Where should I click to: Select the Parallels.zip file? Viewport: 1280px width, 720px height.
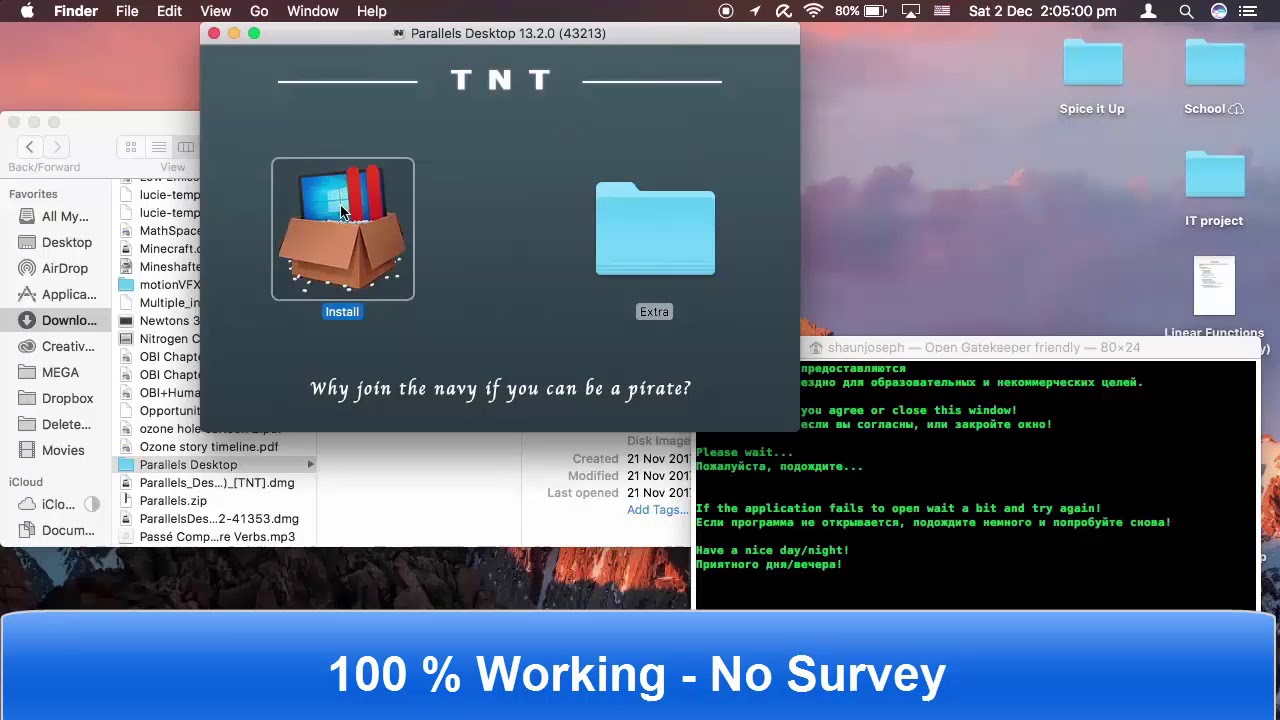(x=216, y=501)
